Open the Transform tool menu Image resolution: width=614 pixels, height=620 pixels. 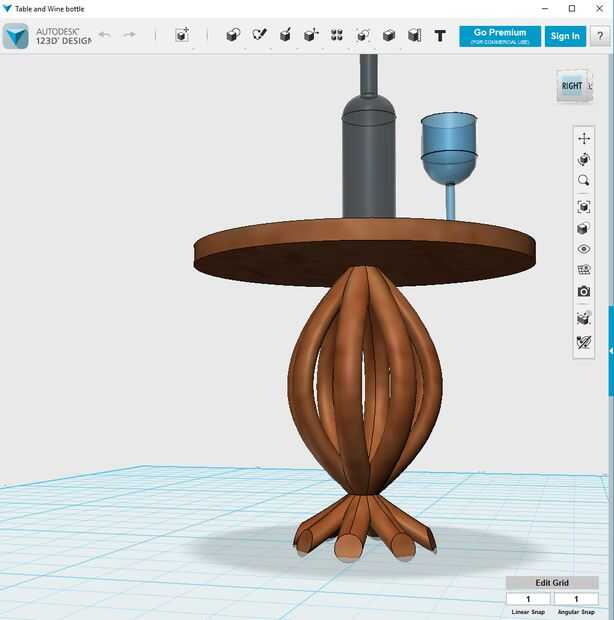point(182,35)
